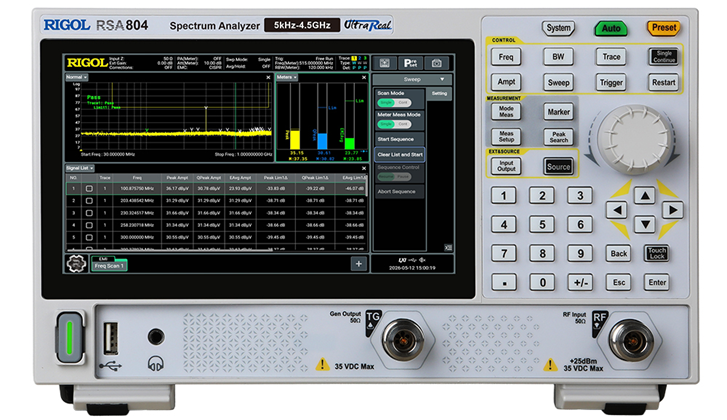Select the Freq Scan 1 tab
This screenshot has height=420, width=727.
pyautogui.click(x=109, y=266)
